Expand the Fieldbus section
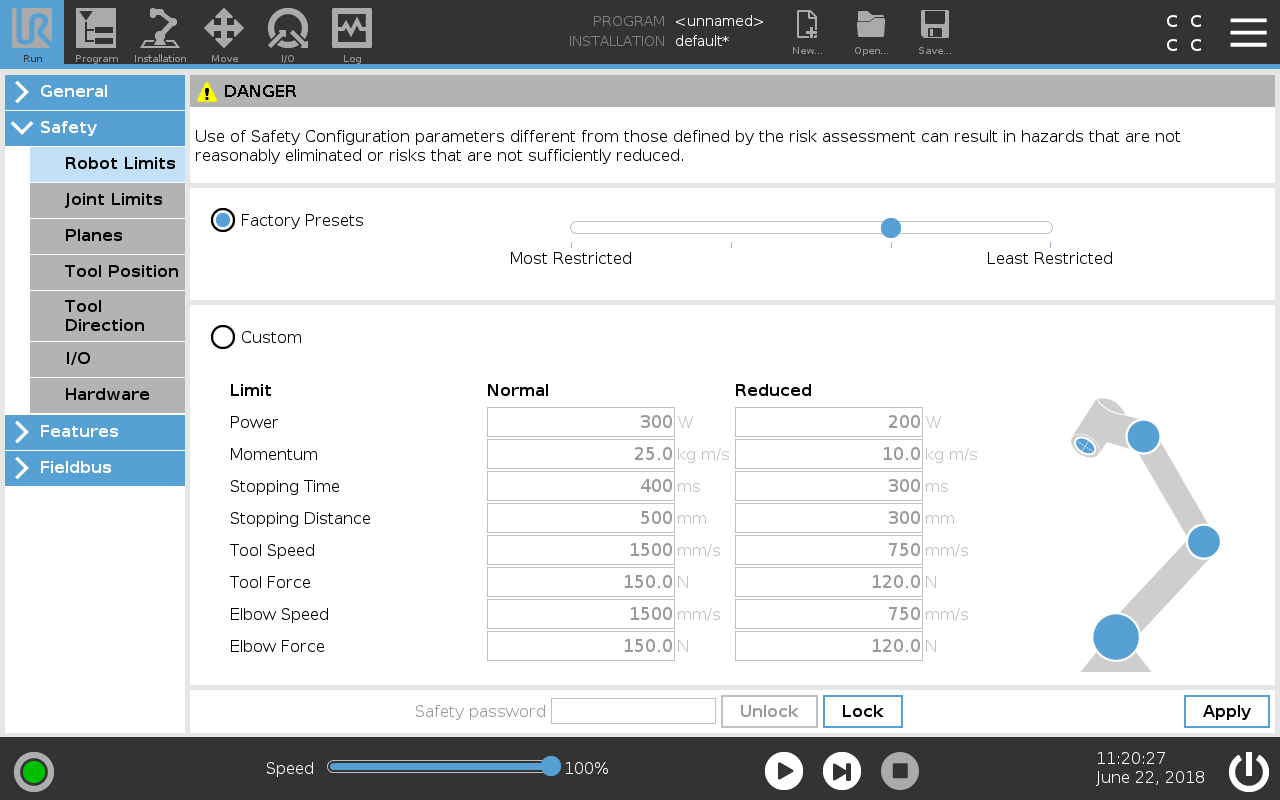Image resolution: width=1280 pixels, height=800 pixels. click(95, 468)
